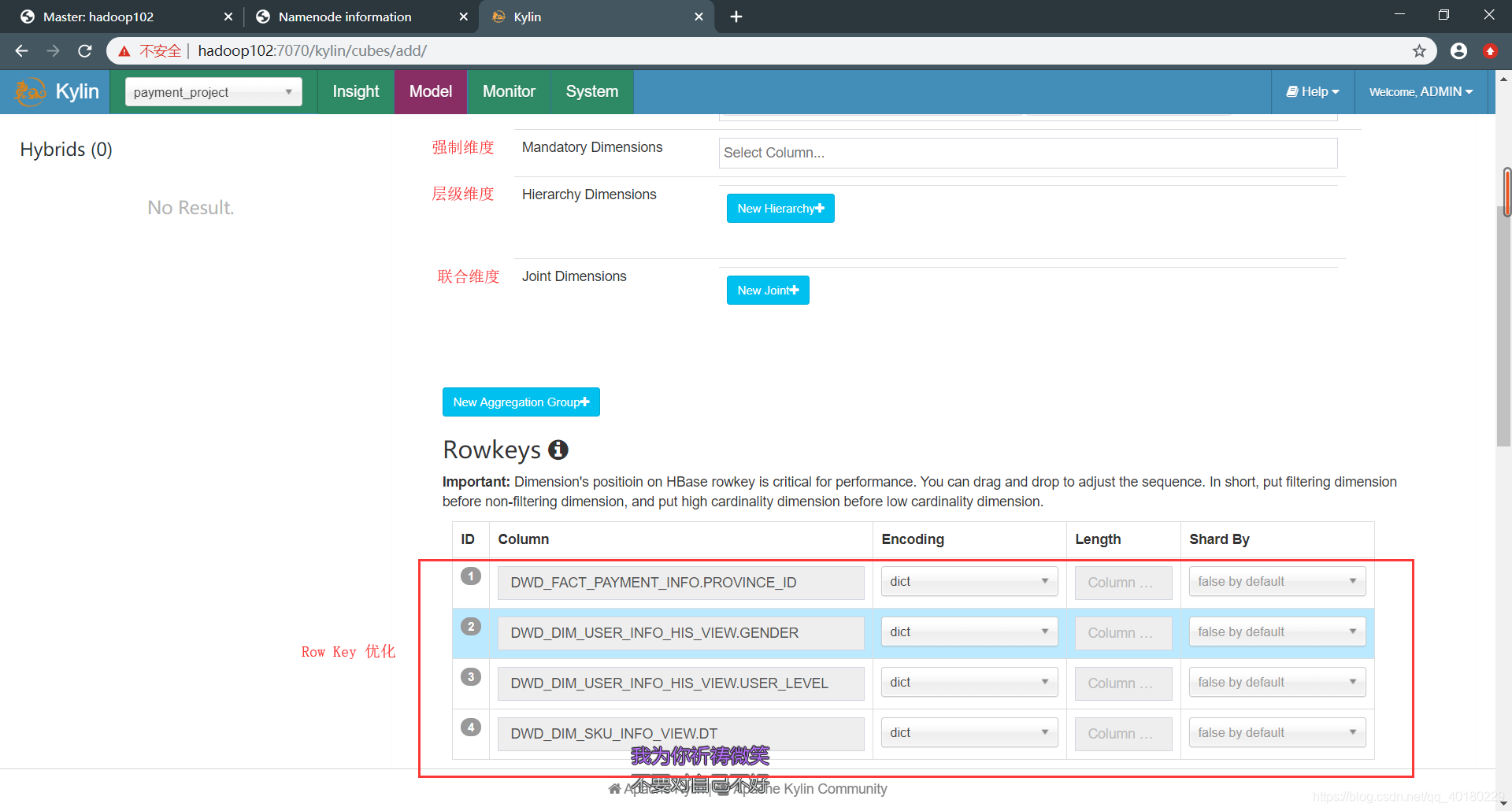Open the Model tab
1512x811 pixels.
point(431,92)
